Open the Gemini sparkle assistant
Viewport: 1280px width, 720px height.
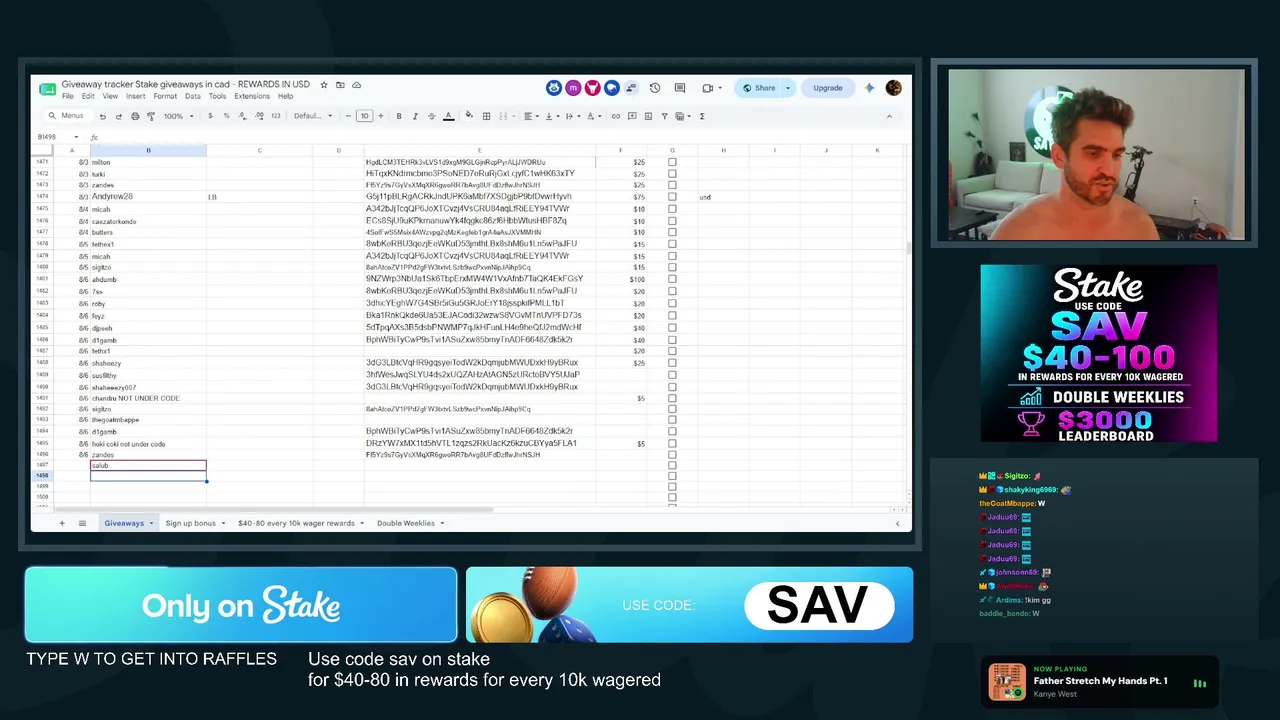coord(869,88)
